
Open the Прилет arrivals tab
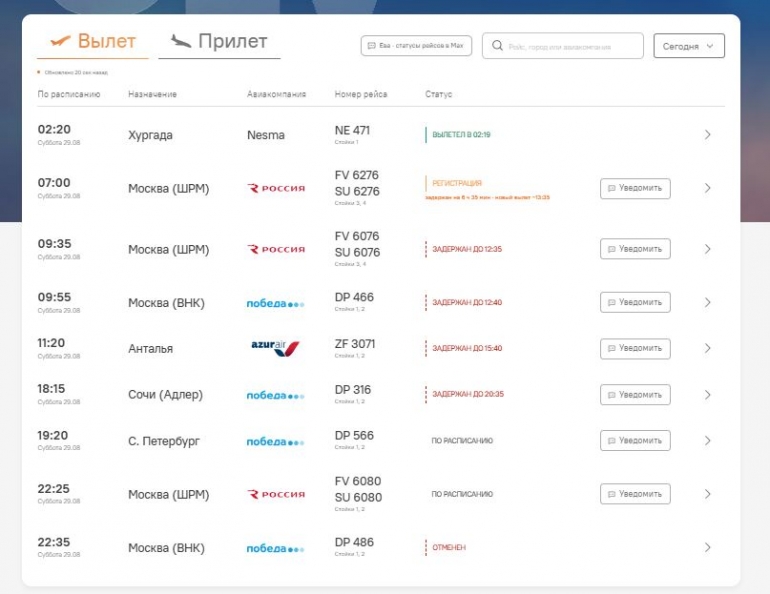click(219, 41)
